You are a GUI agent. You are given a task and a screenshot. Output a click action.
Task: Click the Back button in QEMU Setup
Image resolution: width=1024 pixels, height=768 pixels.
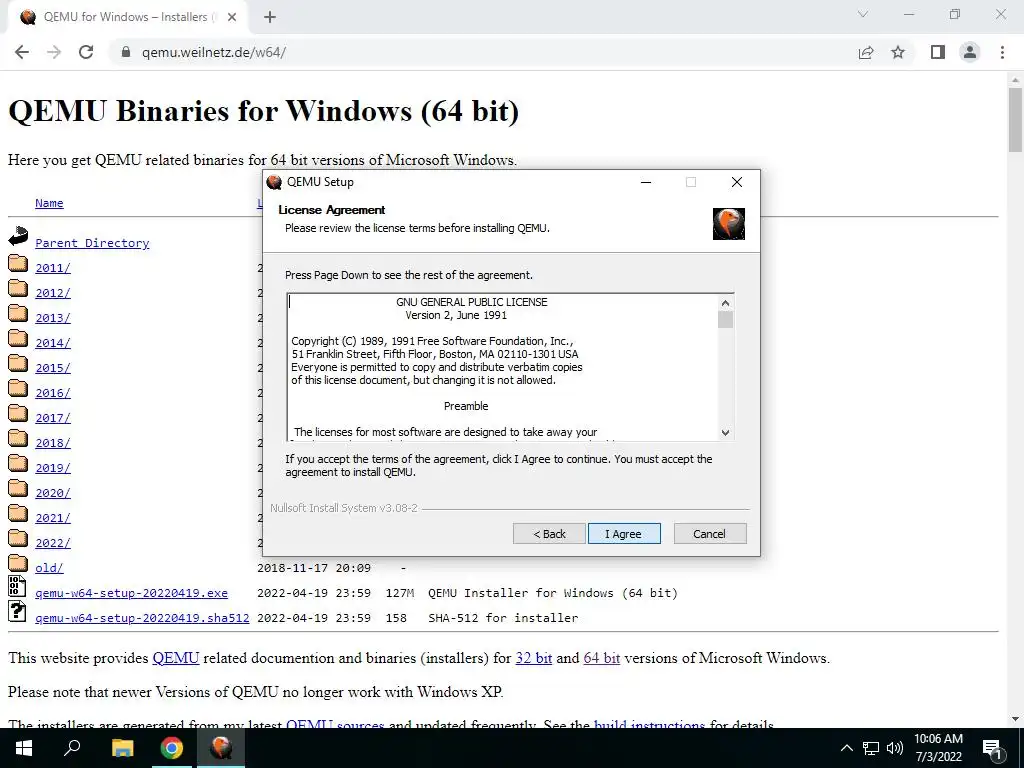[x=549, y=534]
